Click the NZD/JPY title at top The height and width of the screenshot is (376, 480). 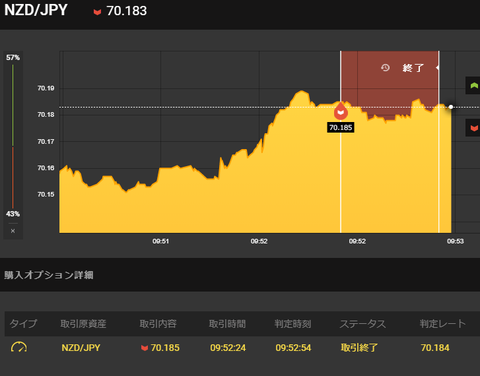(x=36, y=10)
